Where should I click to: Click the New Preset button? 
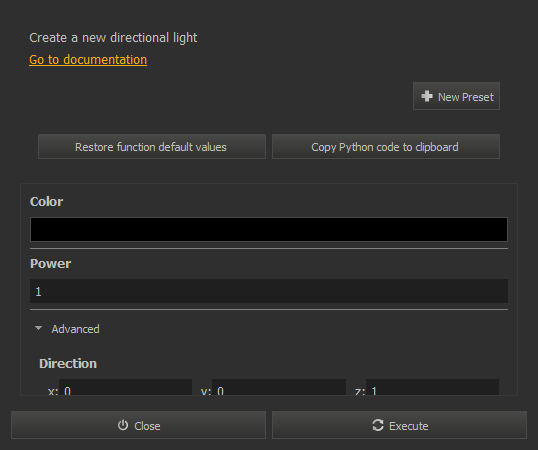(456, 96)
